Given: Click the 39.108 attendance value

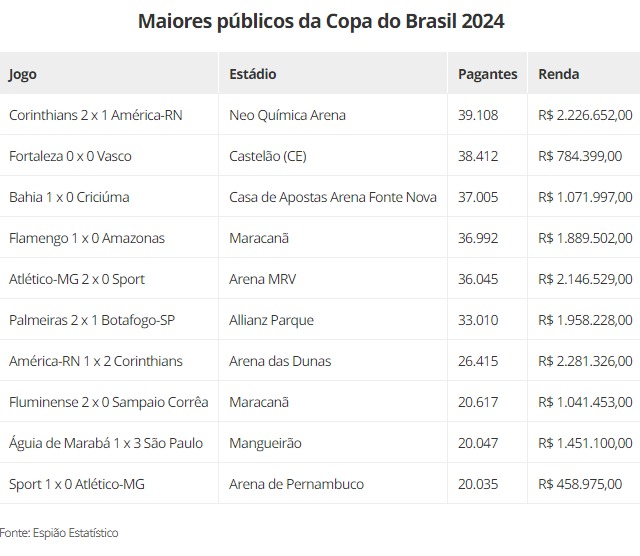Looking at the screenshot, I should [x=478, y=115].
